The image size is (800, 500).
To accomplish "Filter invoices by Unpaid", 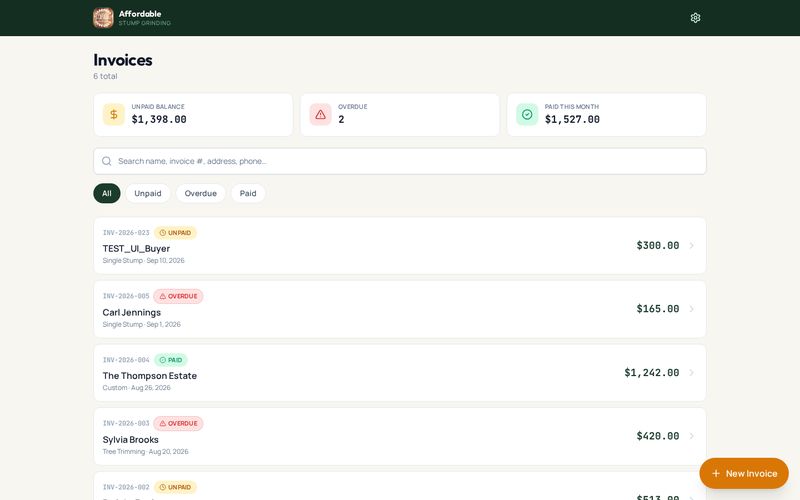I will pyautogui.click(x=147, y=193).
